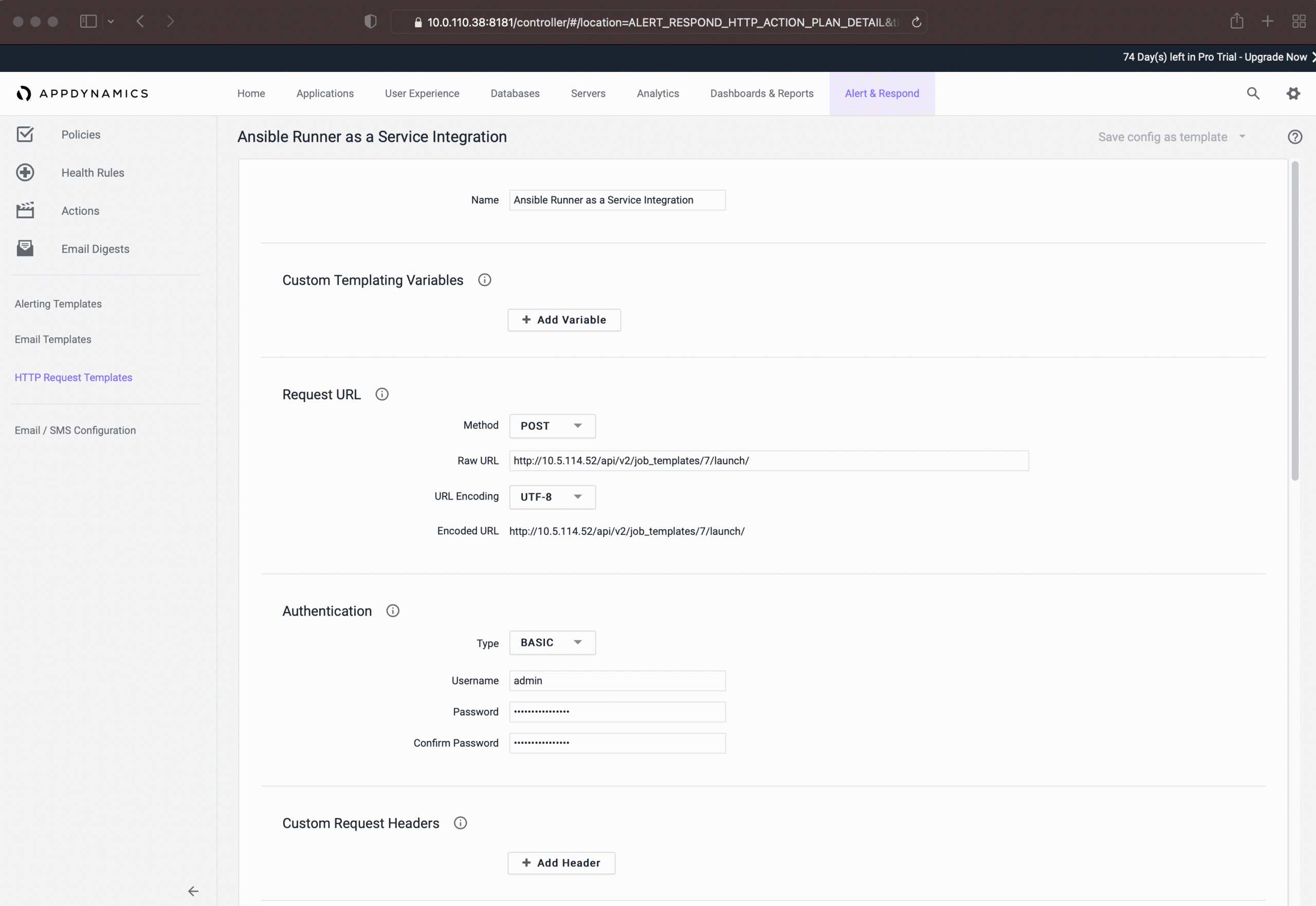Switch to the Dashboards & Reports tab
Screen dimensions: 1316x906
(761, 94)
